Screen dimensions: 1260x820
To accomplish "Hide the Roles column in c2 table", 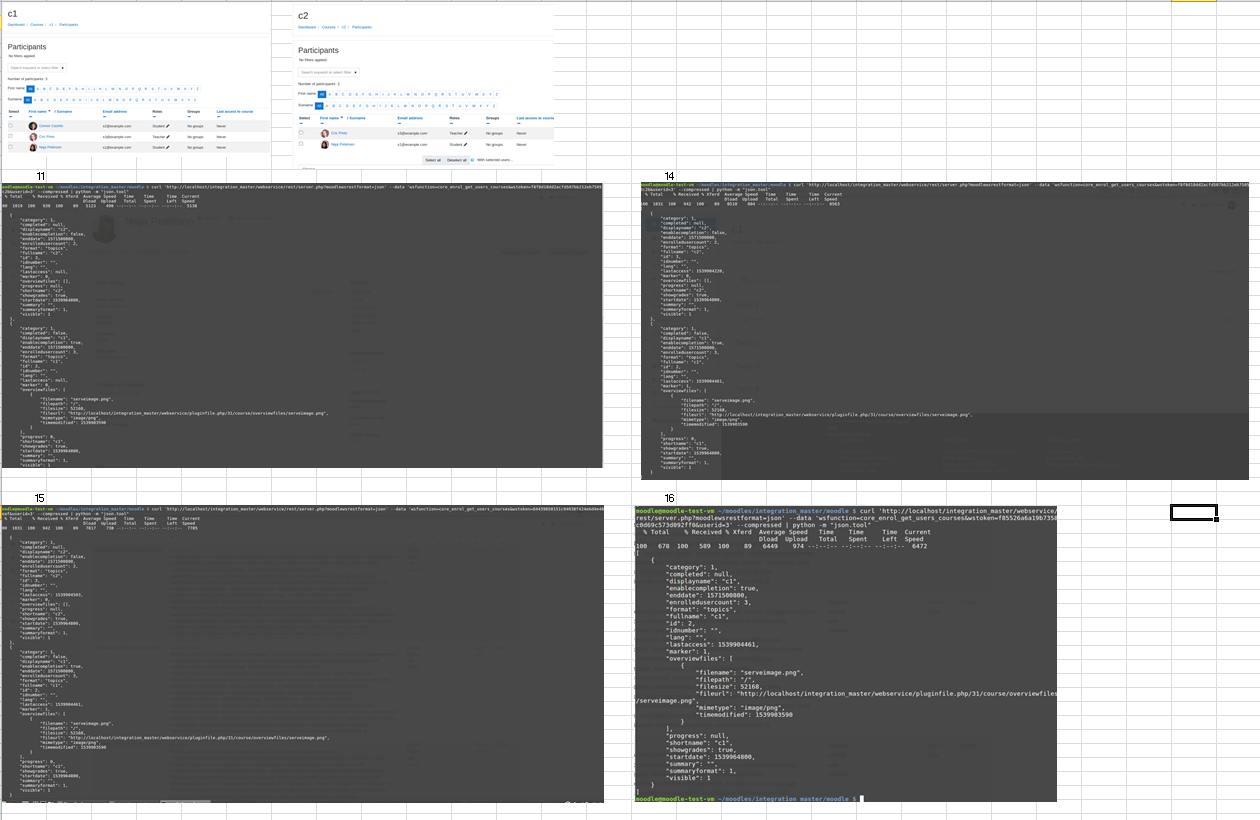I will point(451,123).
